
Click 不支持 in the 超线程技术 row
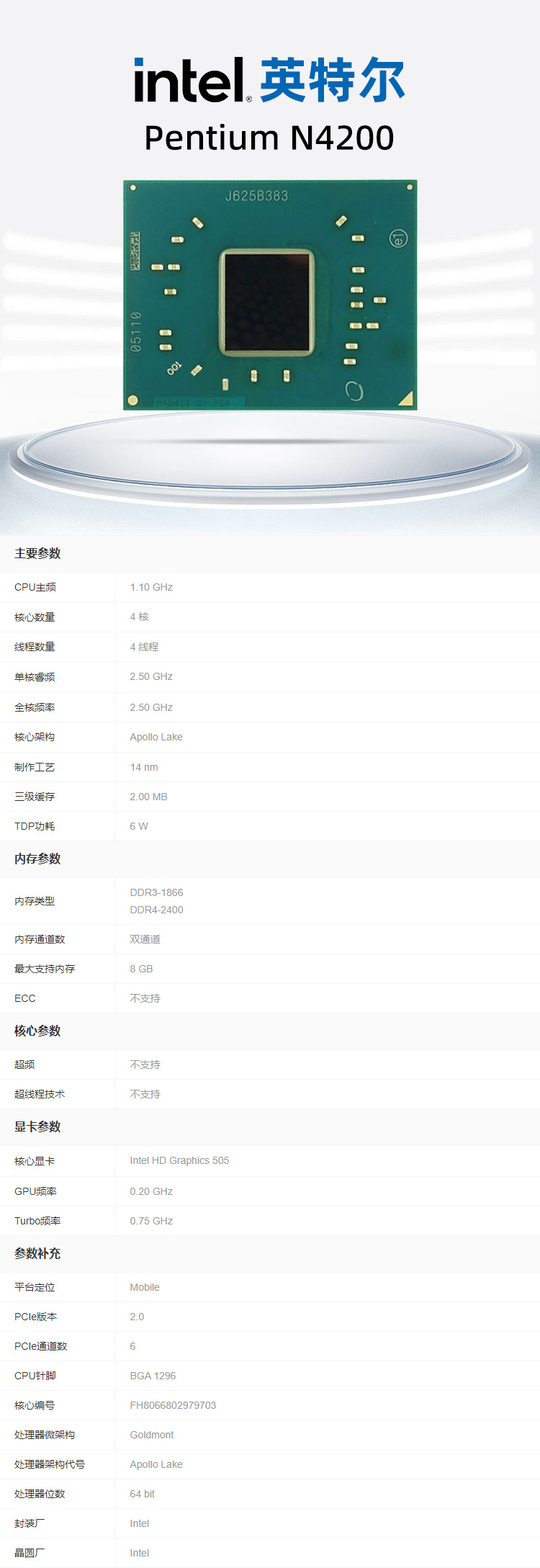(x=145, y=1094)
